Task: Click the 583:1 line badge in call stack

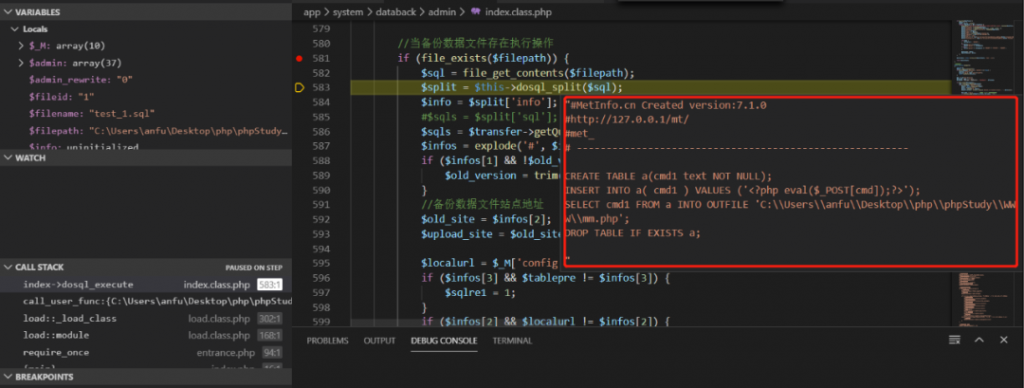Action: pyautogui.click(x=269, y=285)
